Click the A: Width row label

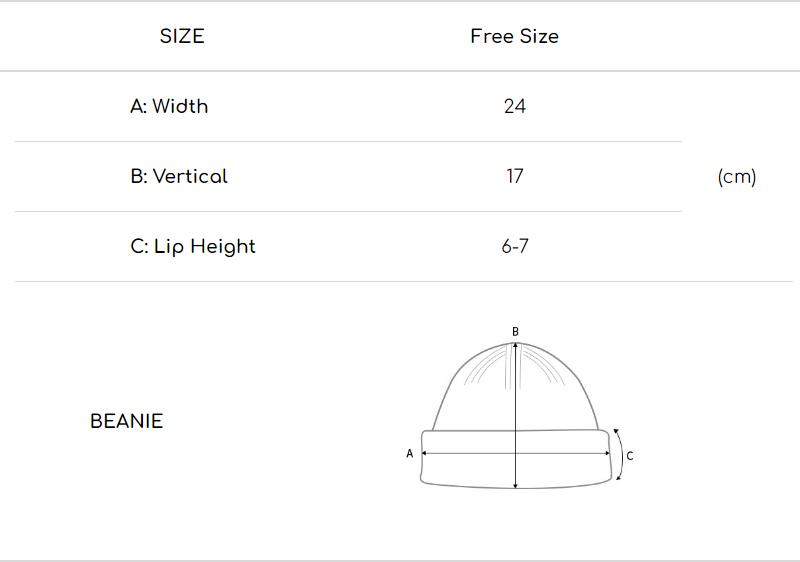tap(169, 106)
